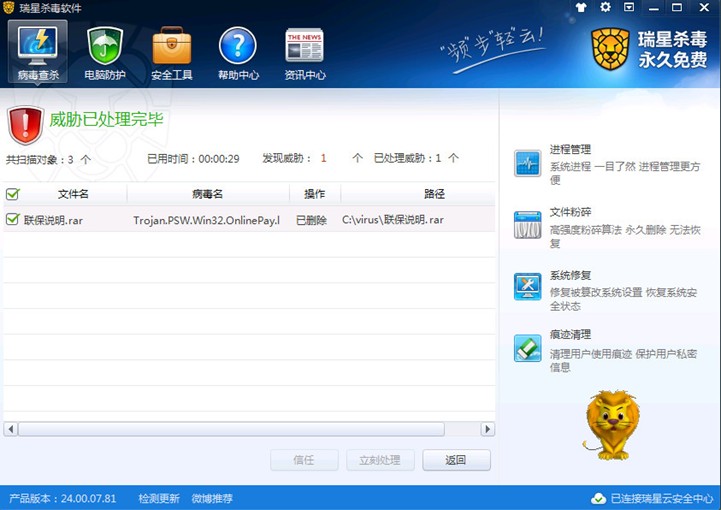
Task: Click the 检测更新 link in status bar
Action: coord(159,498)
